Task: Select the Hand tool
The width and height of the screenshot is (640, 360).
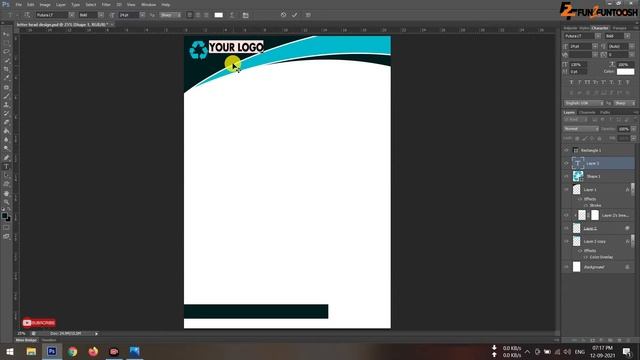Action: pos(6,193)
